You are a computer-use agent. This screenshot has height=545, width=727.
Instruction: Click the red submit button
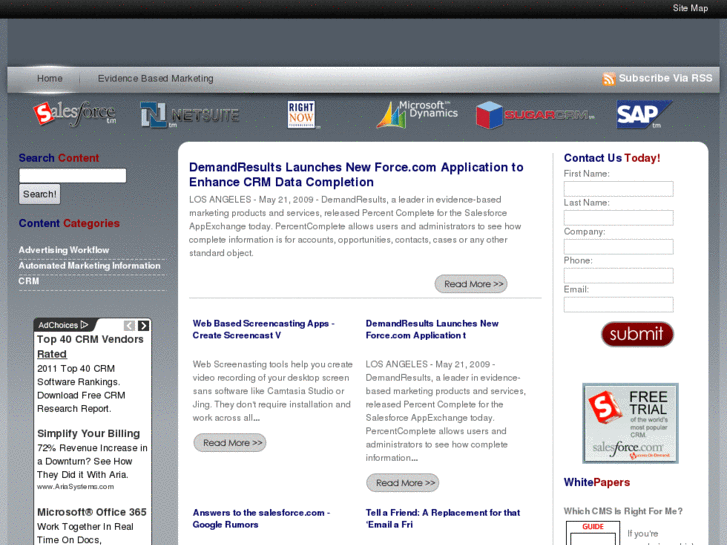(x=637, y=334)
